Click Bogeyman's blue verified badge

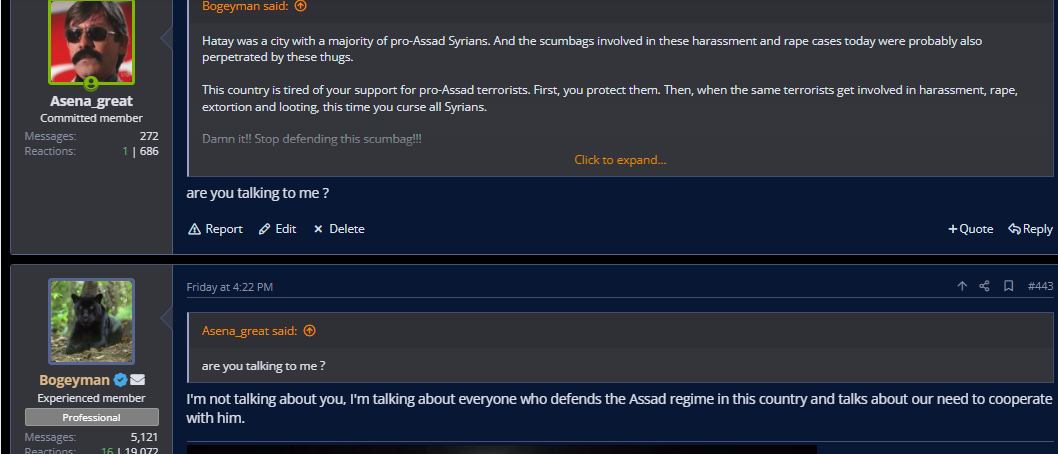click(120, 380)
